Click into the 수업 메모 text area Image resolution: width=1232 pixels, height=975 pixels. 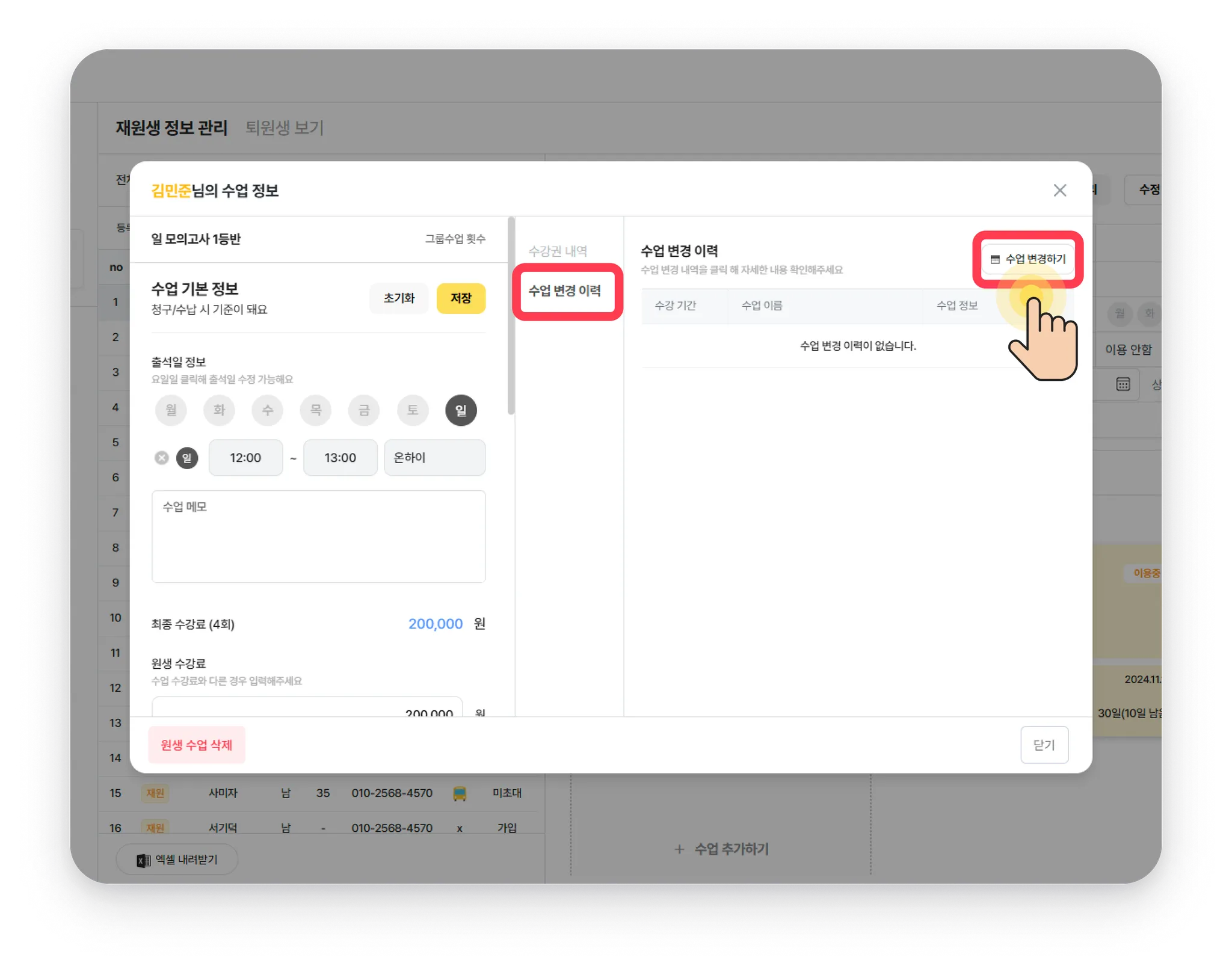coord(318,537)
